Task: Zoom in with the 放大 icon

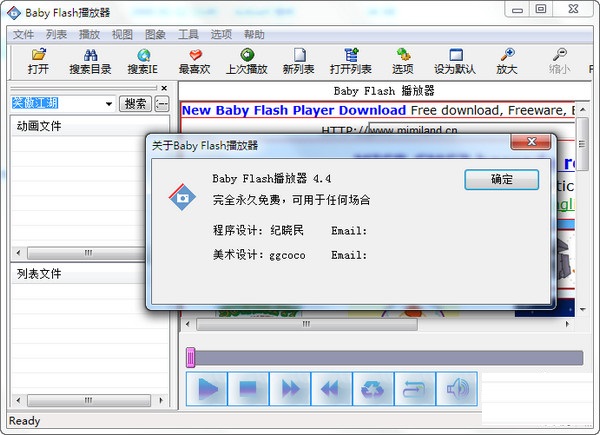Action: [507, 60]
